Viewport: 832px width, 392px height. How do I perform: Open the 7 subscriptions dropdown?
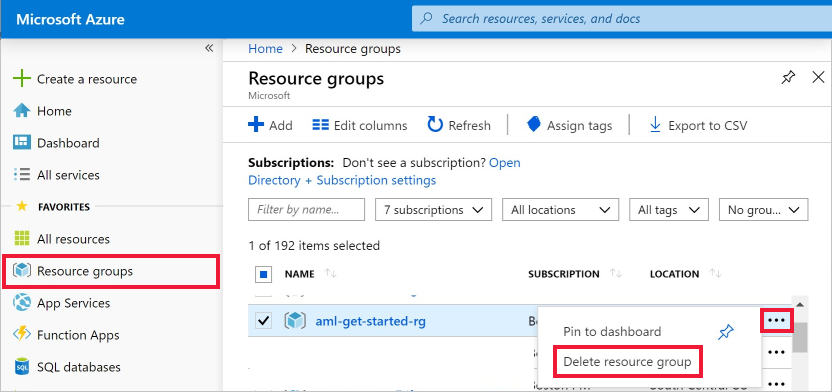pos(434,210)
